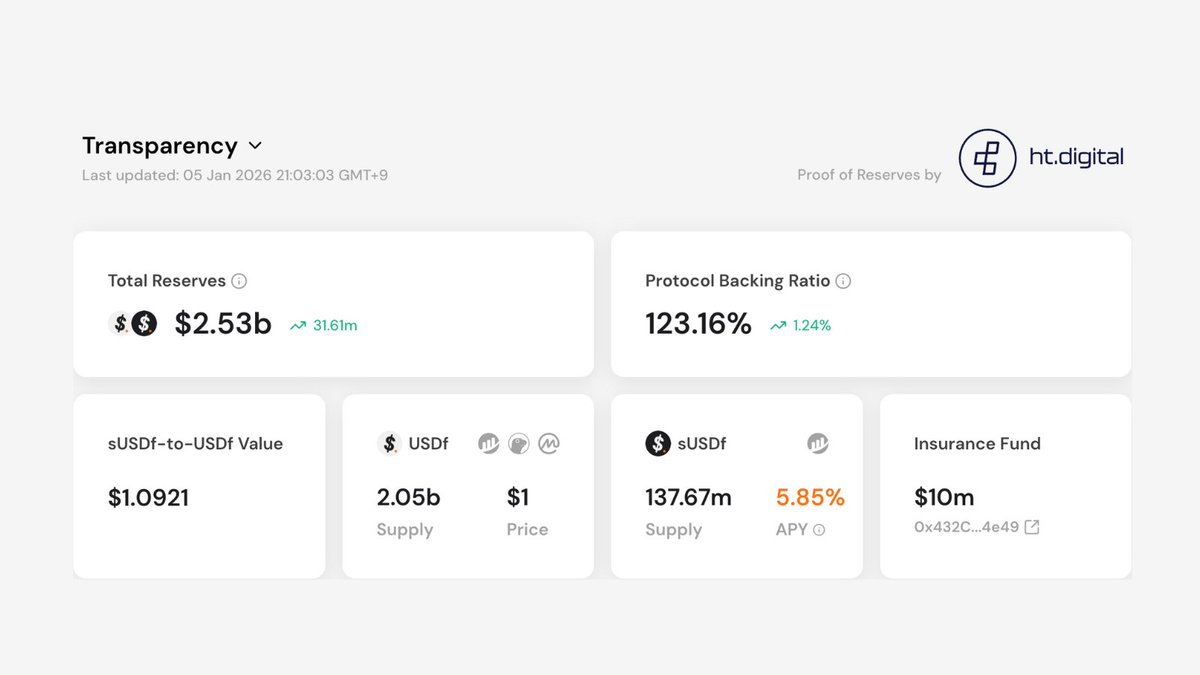Image resolution: width=1200 pixels, height=675 pixels.
Task: Show the APY info icon
Action: (x=819, y=530)
